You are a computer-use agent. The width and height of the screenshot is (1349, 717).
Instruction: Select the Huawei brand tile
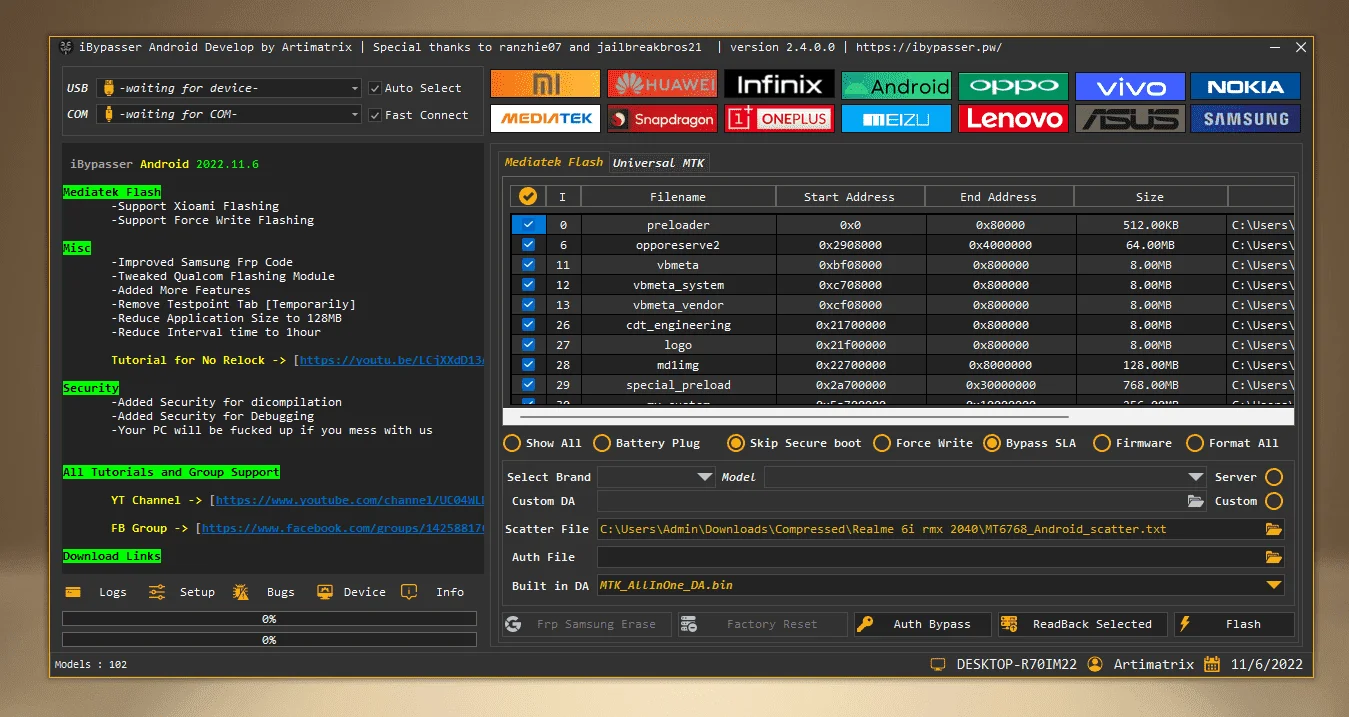pyautogui.click(x=662, y=84)
